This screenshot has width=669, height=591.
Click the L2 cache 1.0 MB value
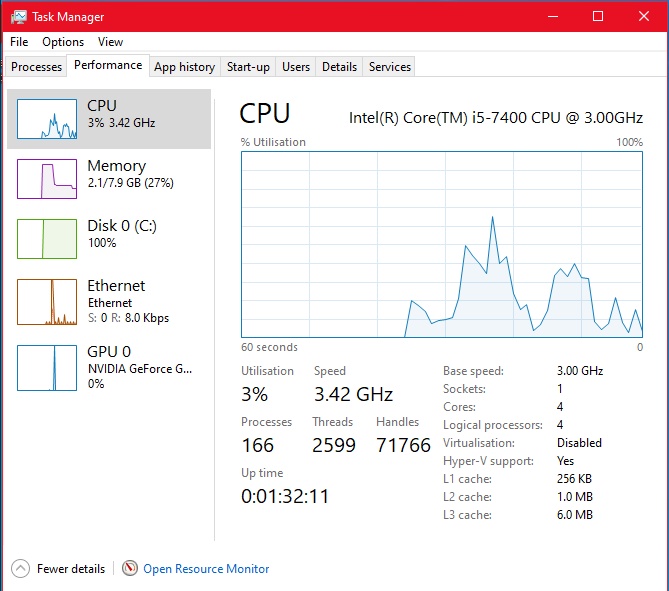click(x=575, y=497)
